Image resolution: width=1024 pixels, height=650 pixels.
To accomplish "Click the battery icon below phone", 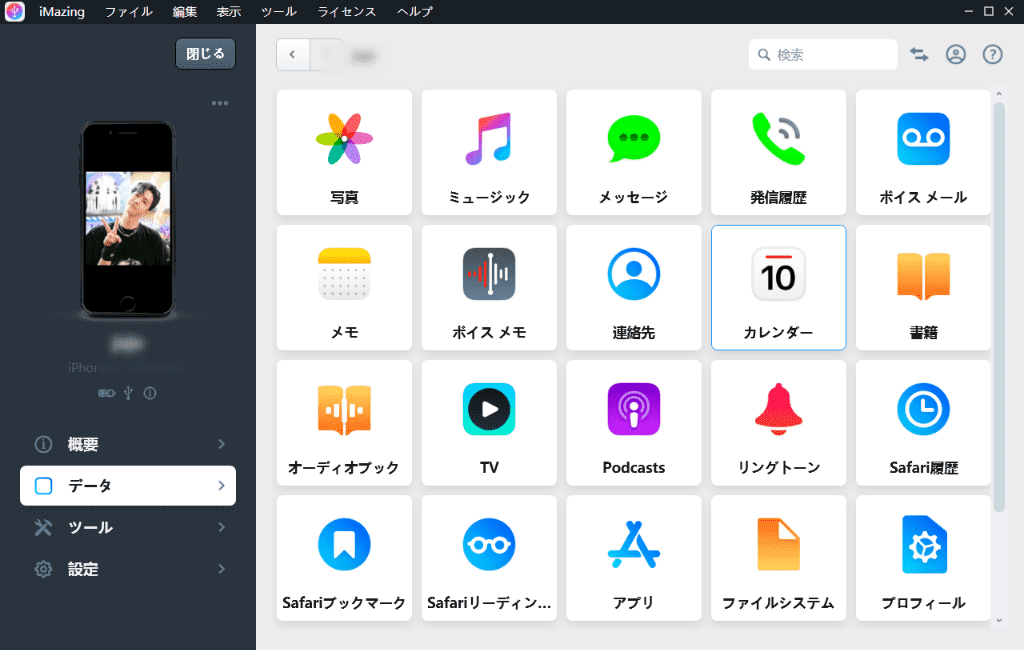I will tap(106, 393).
